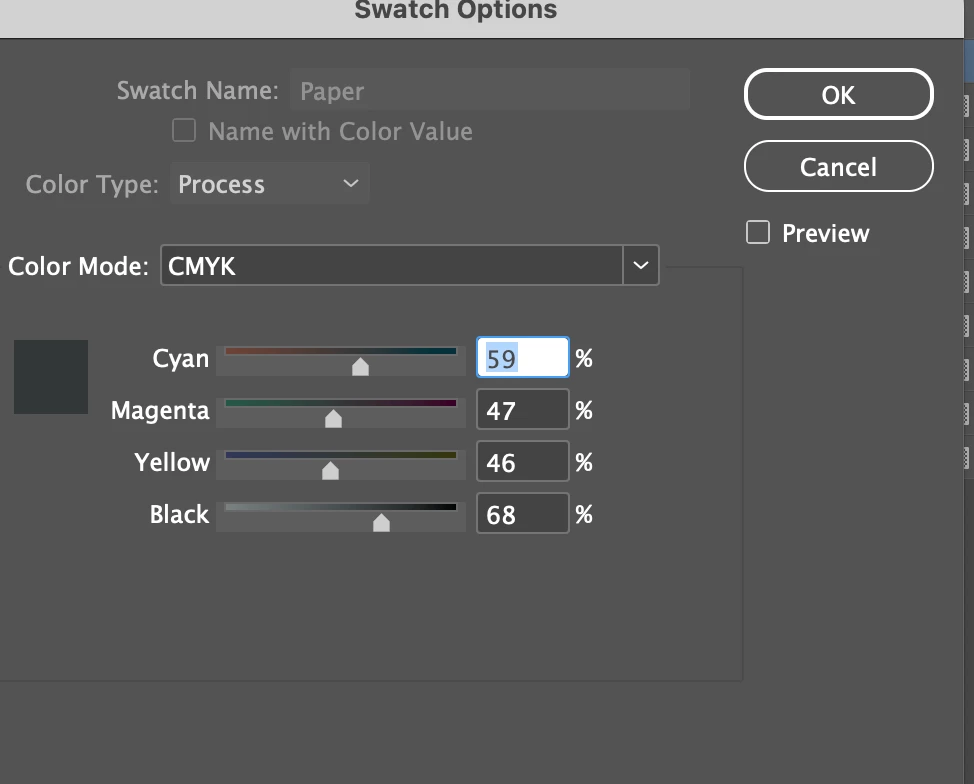The width and height of the screenshot is (974, 784).
Task: Click the Swatch Options dialog title bar
Action: coord(455,12)
